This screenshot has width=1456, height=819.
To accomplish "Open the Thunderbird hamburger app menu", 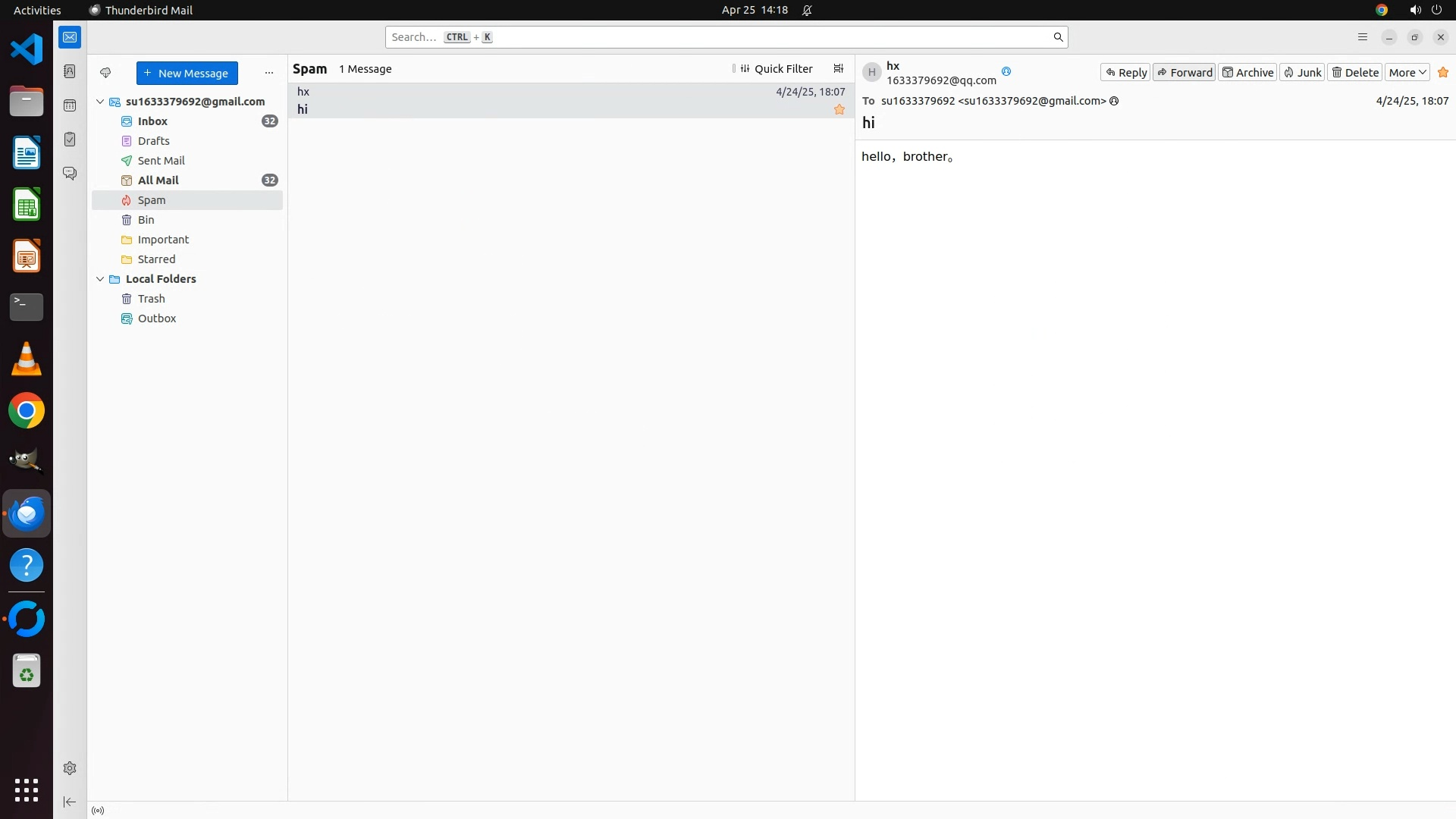I will 1362,37.
